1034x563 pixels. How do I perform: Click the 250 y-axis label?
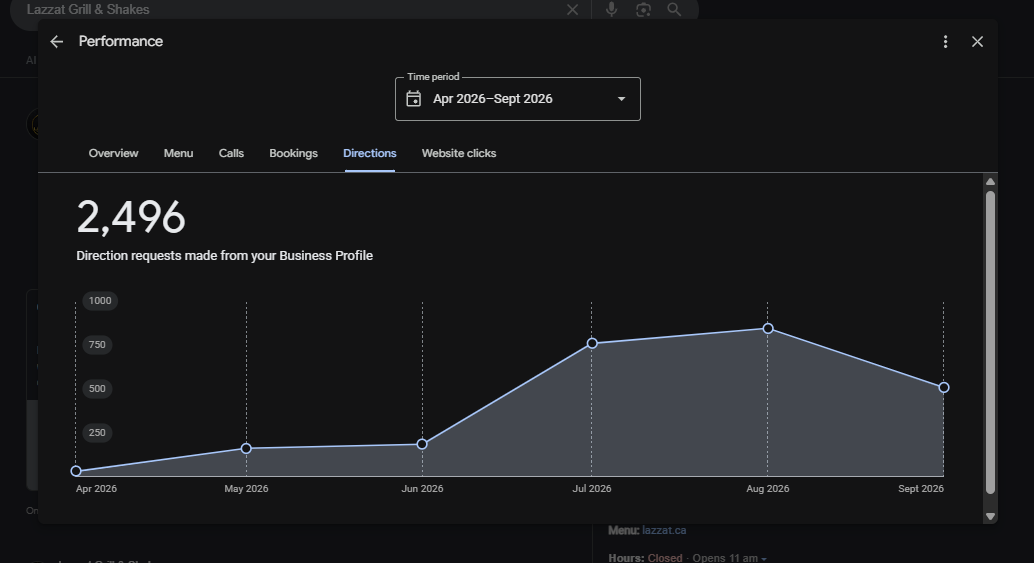[x=97, y=433]
